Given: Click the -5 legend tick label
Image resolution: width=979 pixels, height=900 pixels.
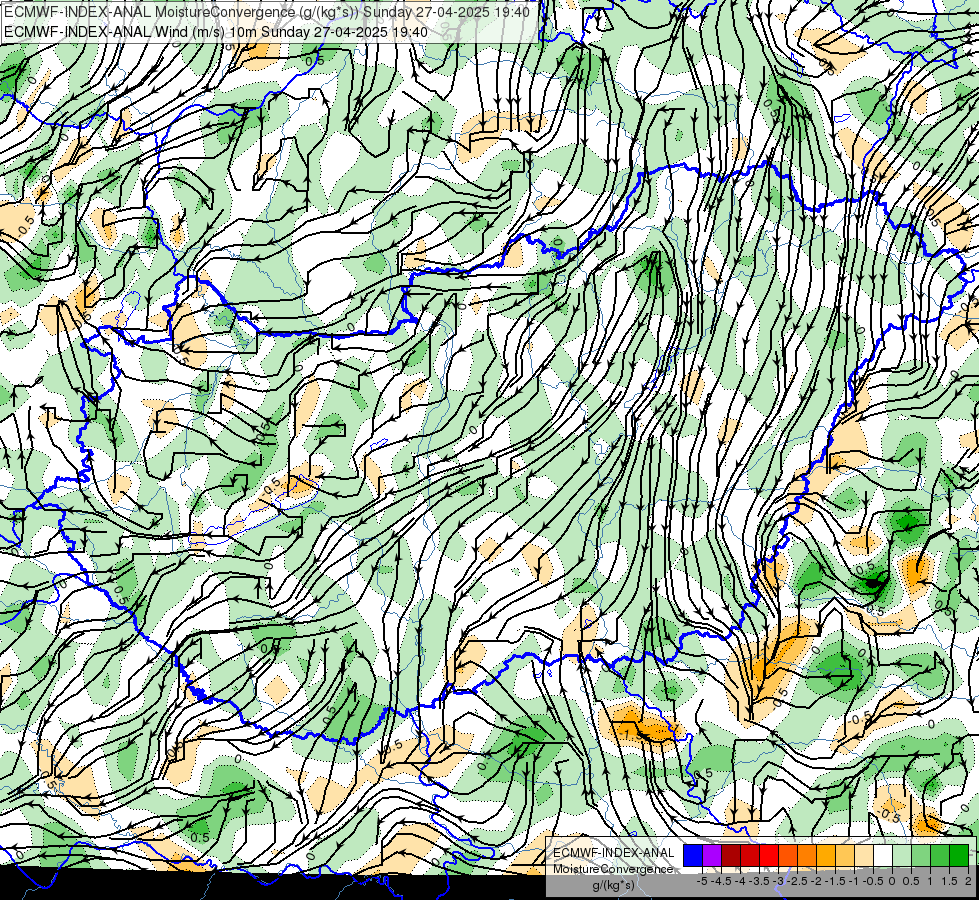Looking at the screenshot, I should (702, 881).
